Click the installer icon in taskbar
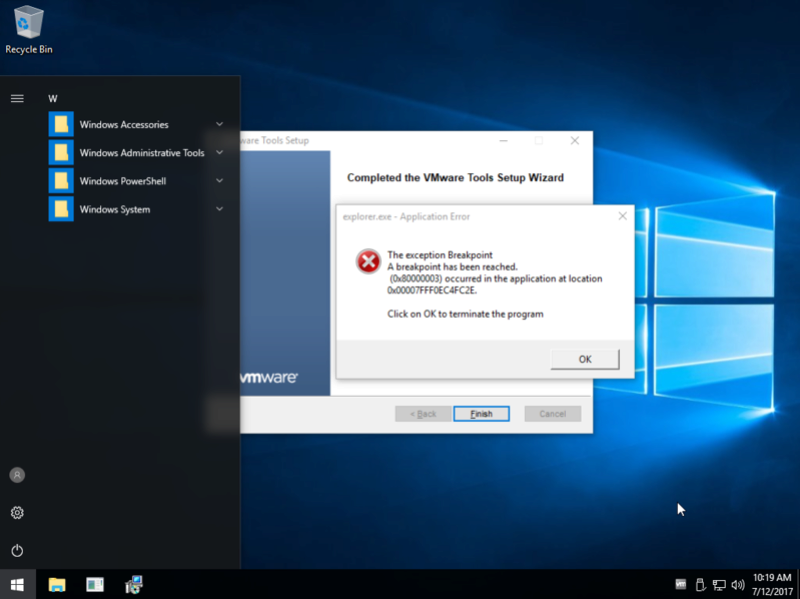This screenshot has width=800, height=599. click(x=134, y=585)
